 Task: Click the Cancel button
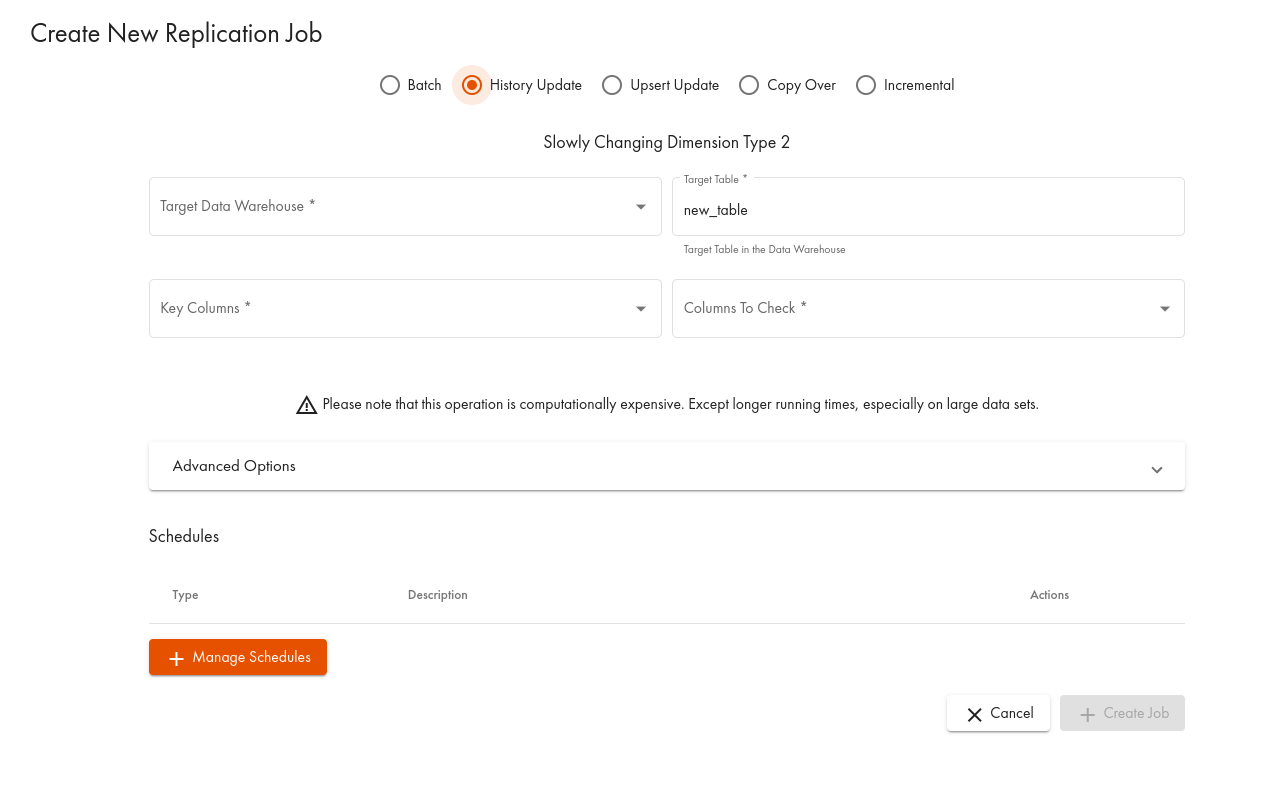[x=998, y=713]
